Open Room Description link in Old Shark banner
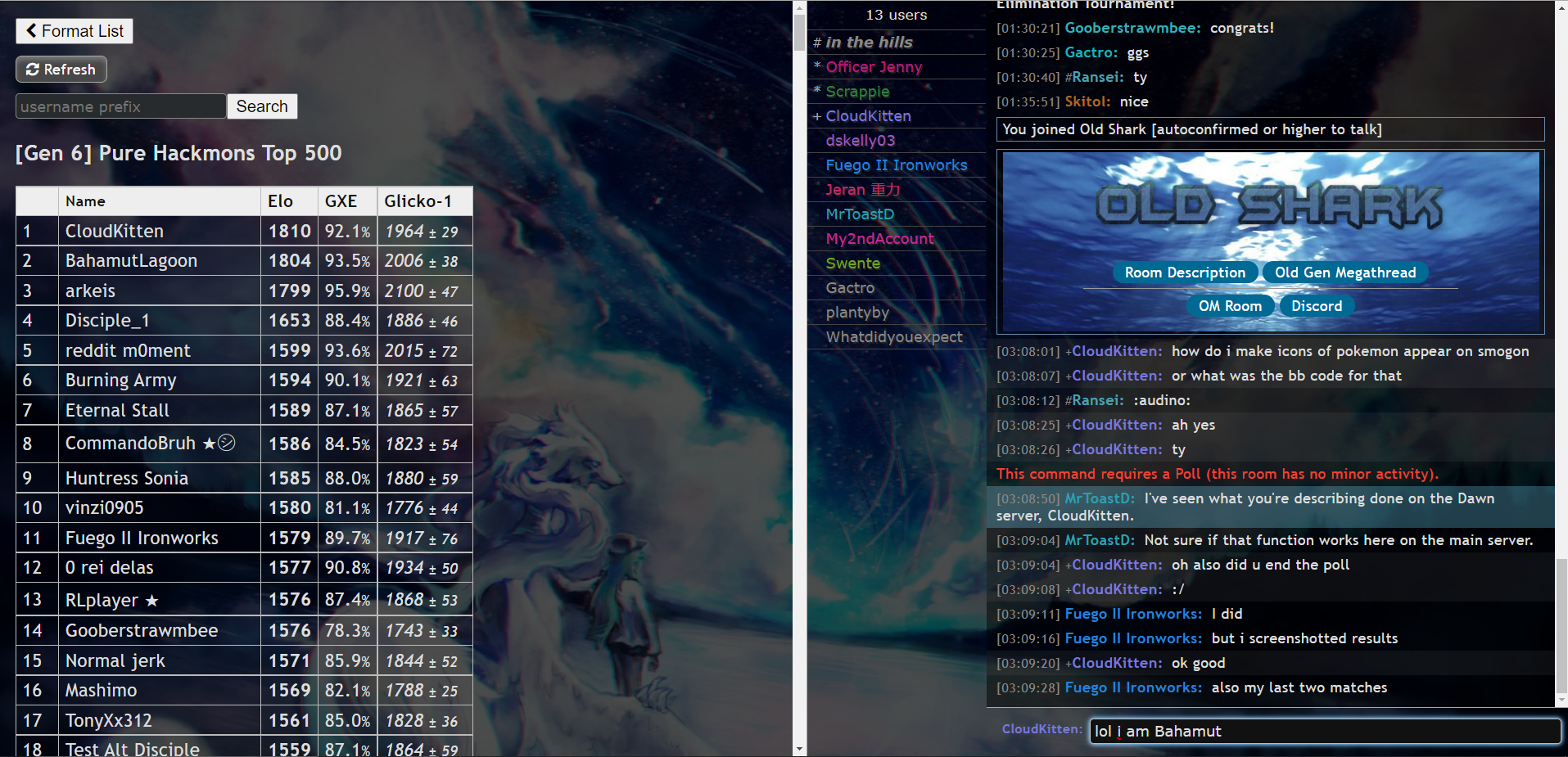 click(x=1185, y=273)
